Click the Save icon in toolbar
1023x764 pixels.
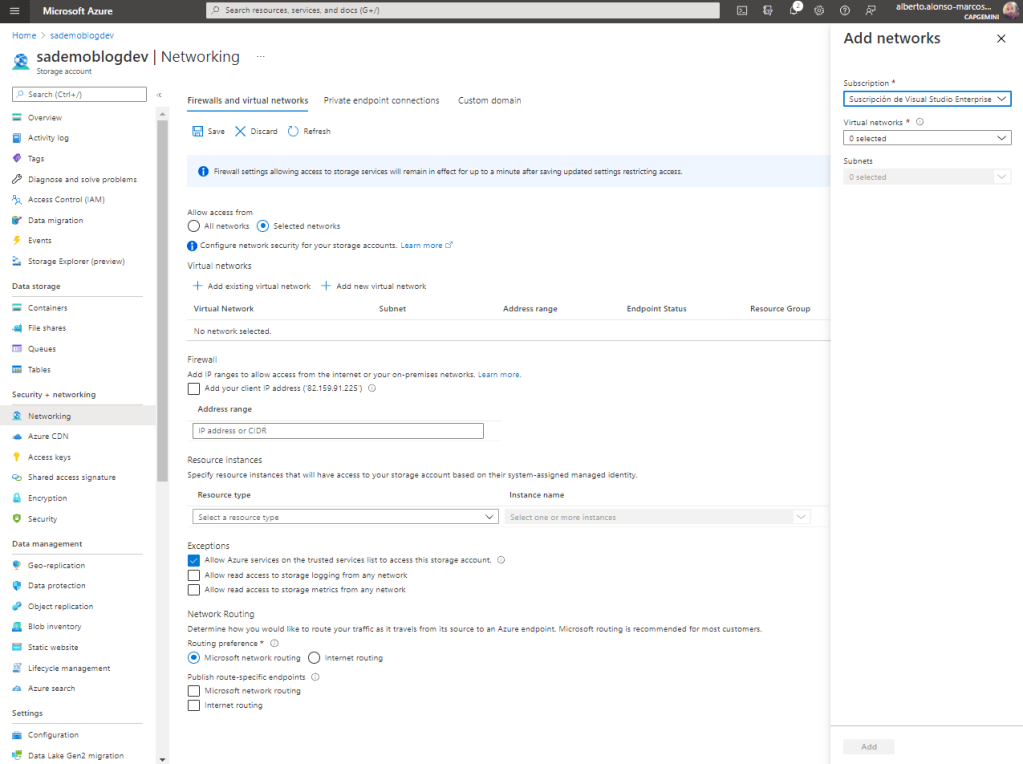(196, 131)
